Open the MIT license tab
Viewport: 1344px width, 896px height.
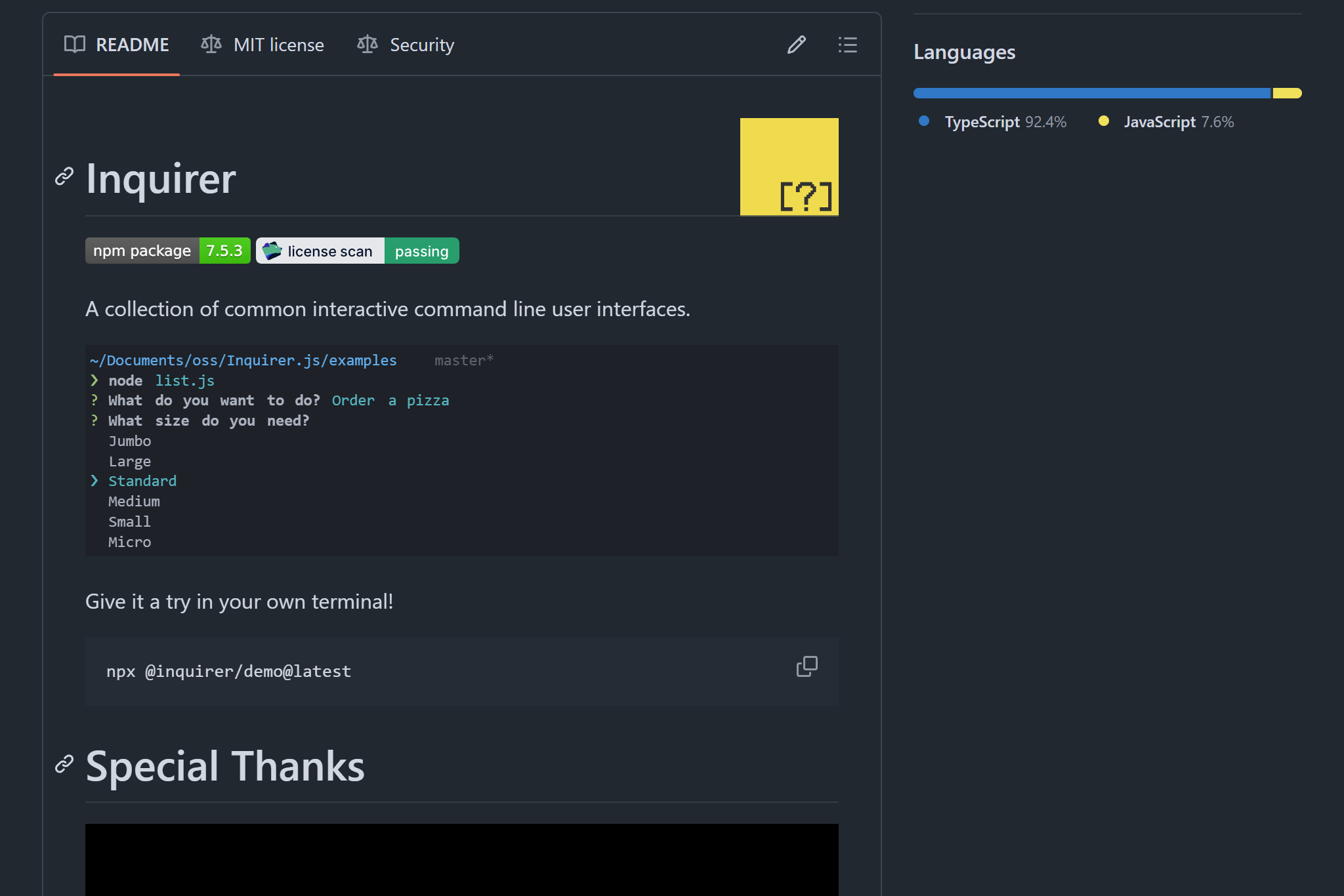pos(279,45)
